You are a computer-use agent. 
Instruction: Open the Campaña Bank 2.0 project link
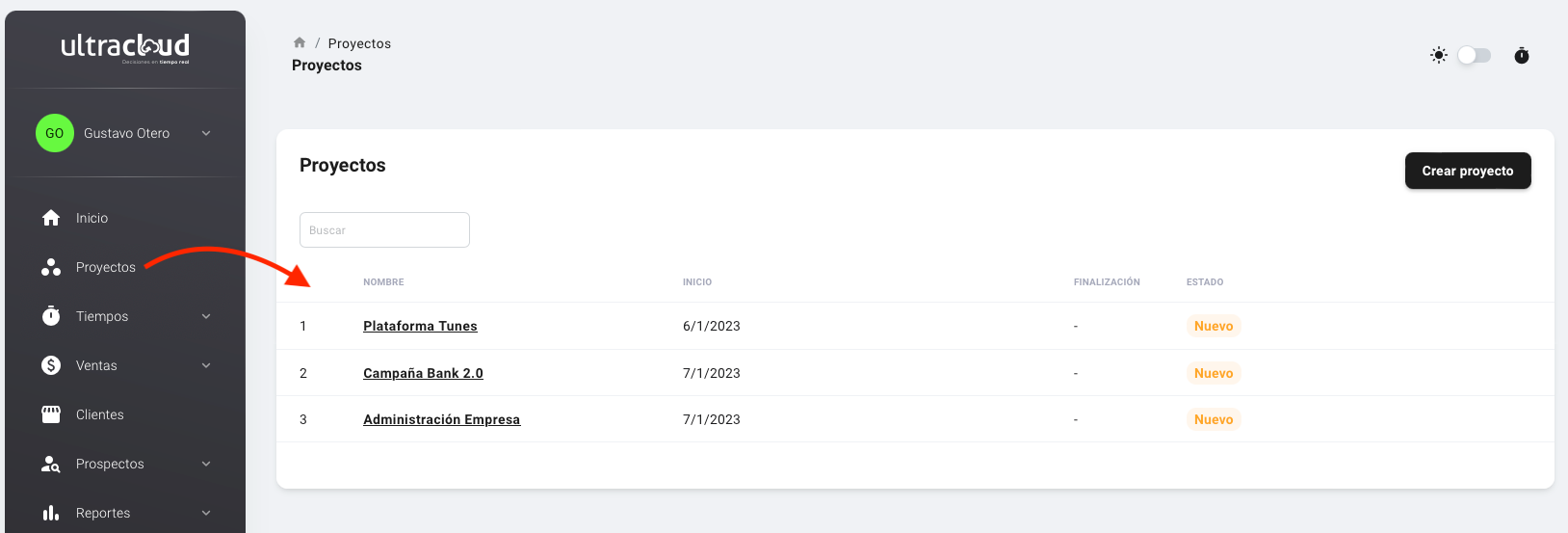point(423,373)
